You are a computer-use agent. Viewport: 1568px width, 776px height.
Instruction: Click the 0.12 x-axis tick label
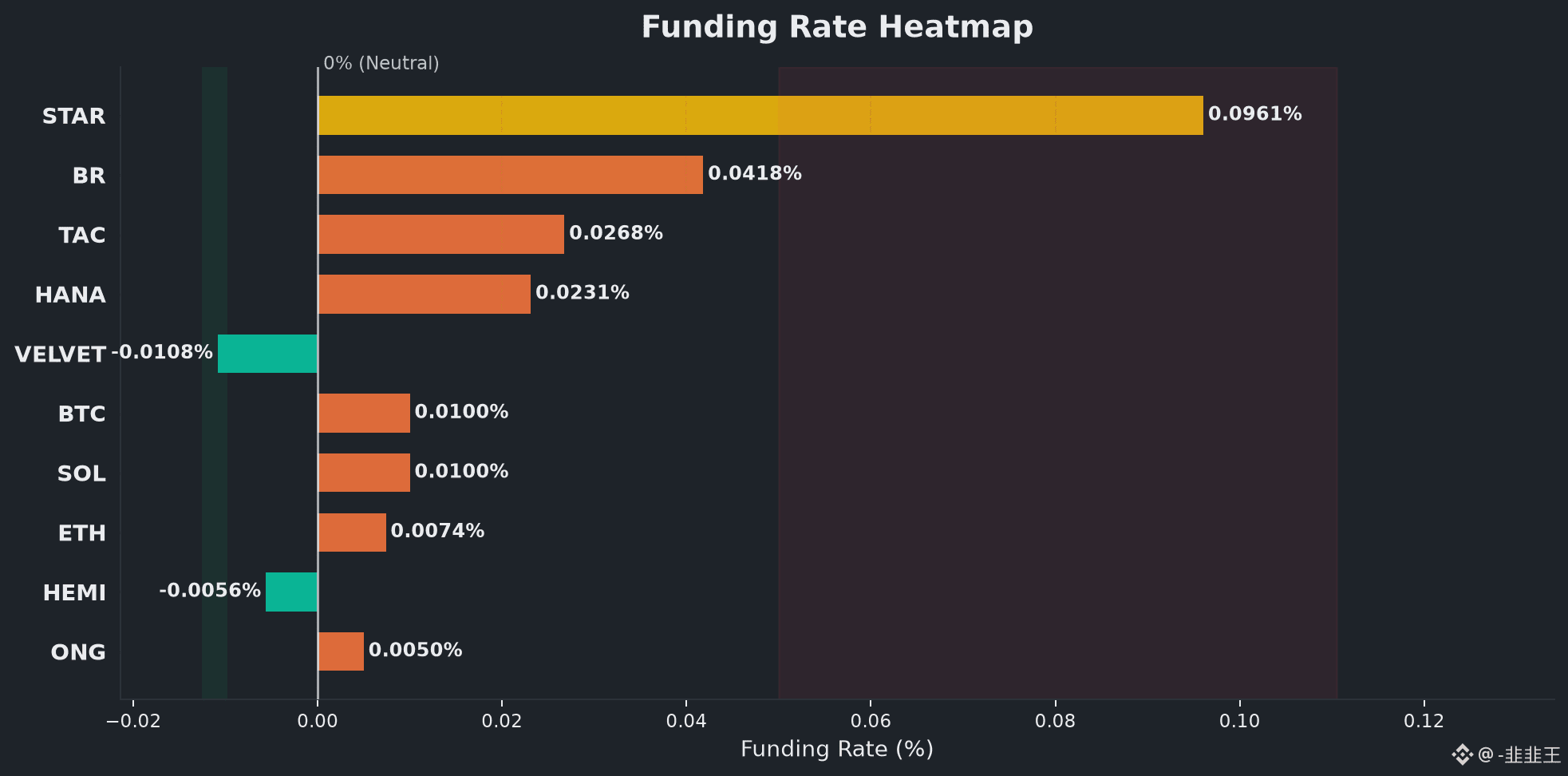tap(1424, 722)
